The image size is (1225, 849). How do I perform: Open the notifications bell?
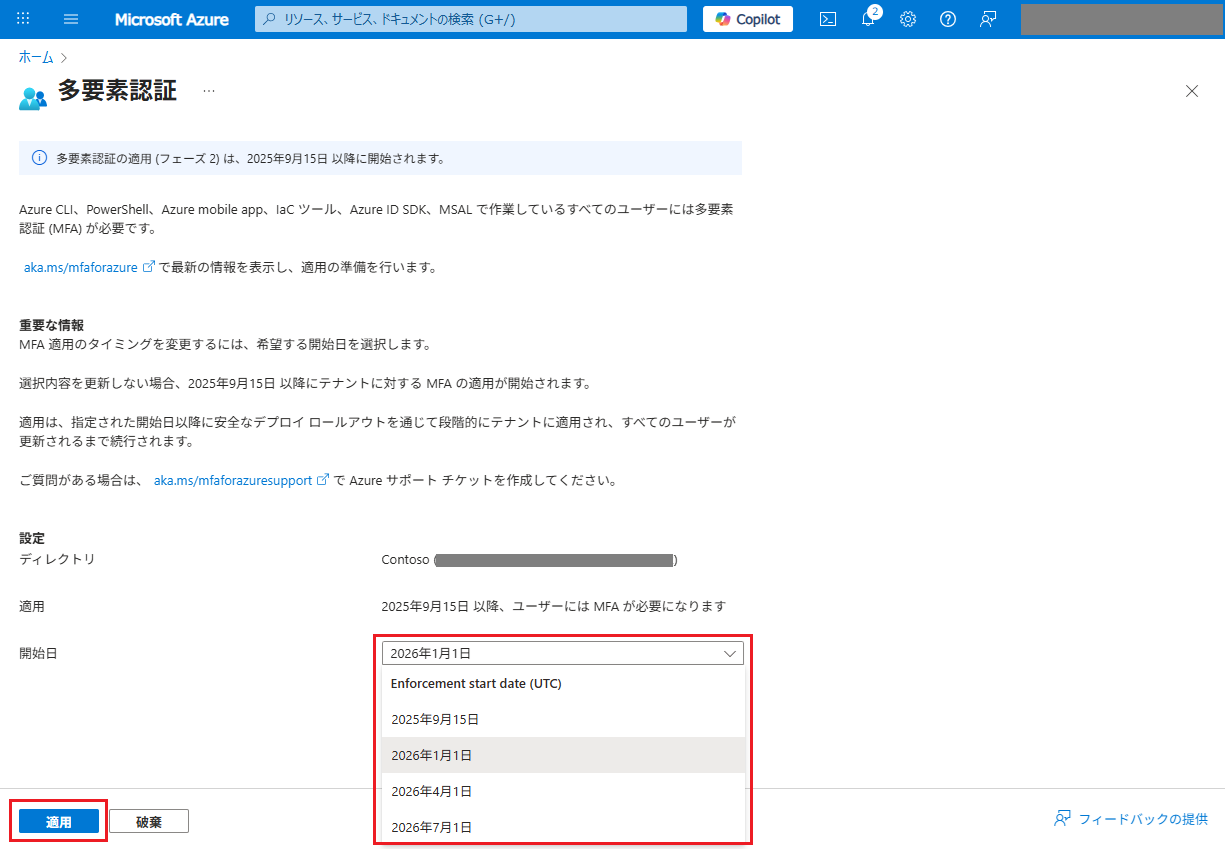(x=867, y=18)
